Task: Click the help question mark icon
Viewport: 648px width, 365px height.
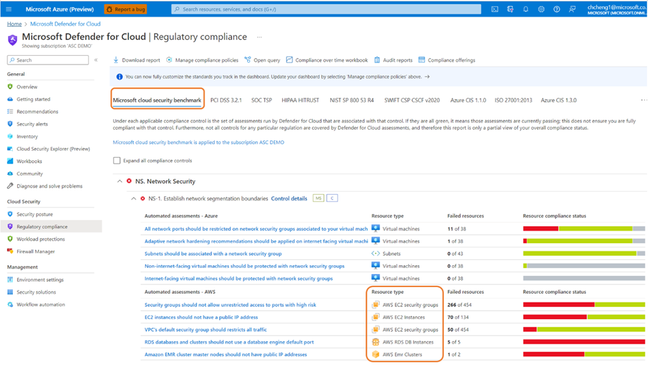Action: coord(557,9)
